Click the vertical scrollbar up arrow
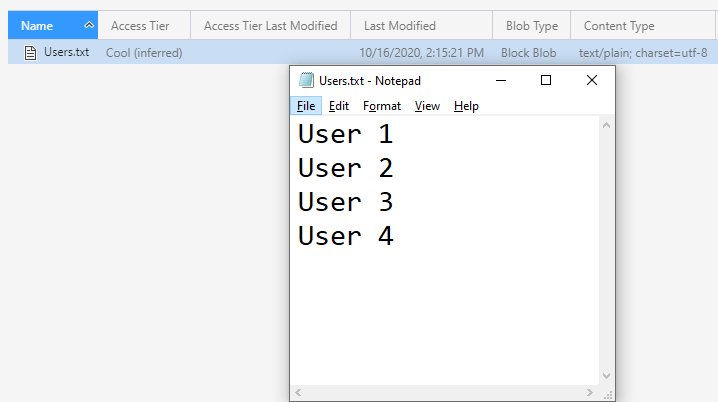The height and width of the screenshot is (402, 718). coord(606,125)
